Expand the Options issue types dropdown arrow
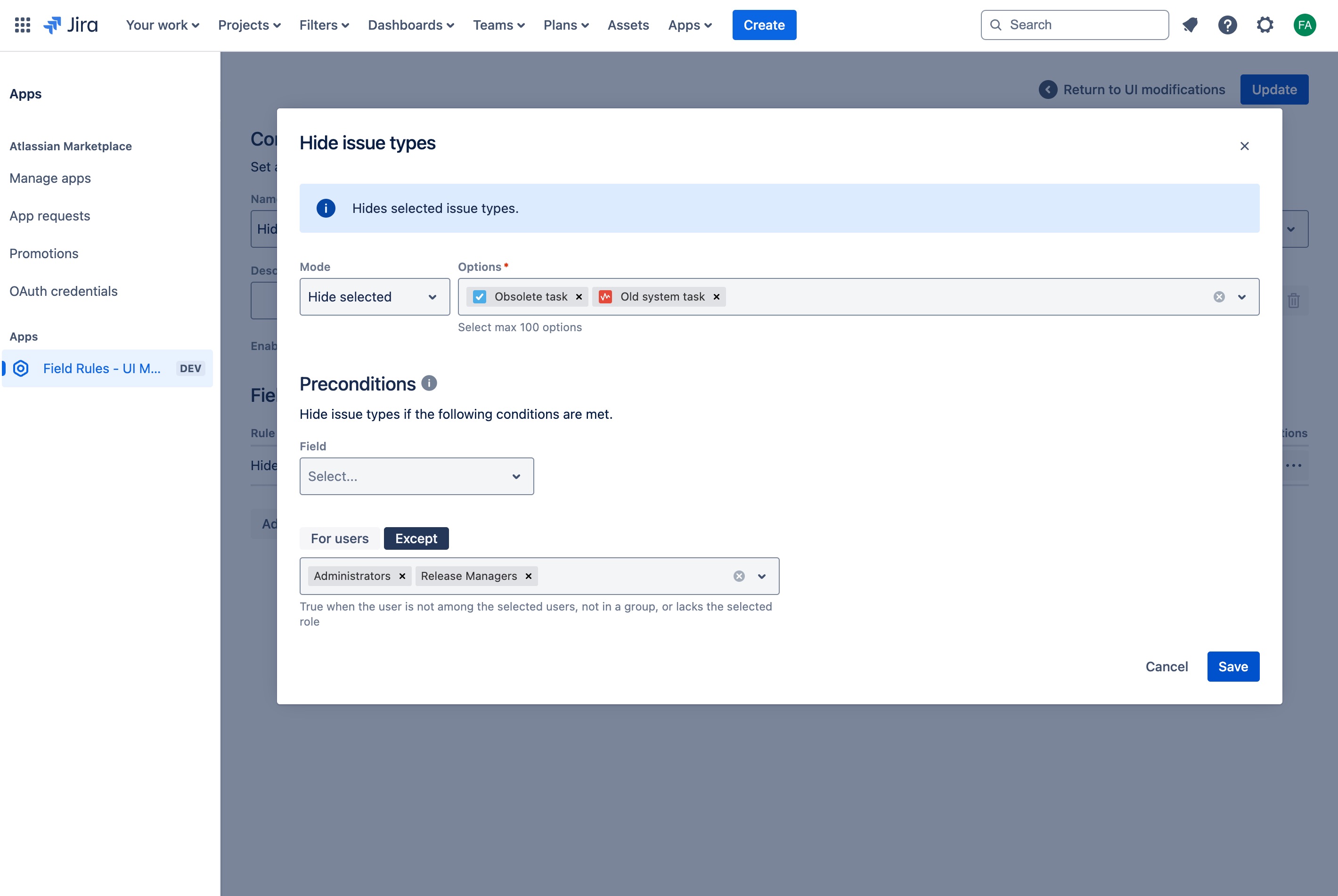This screenshot has height=896, width=1338. pos(1241,297)
